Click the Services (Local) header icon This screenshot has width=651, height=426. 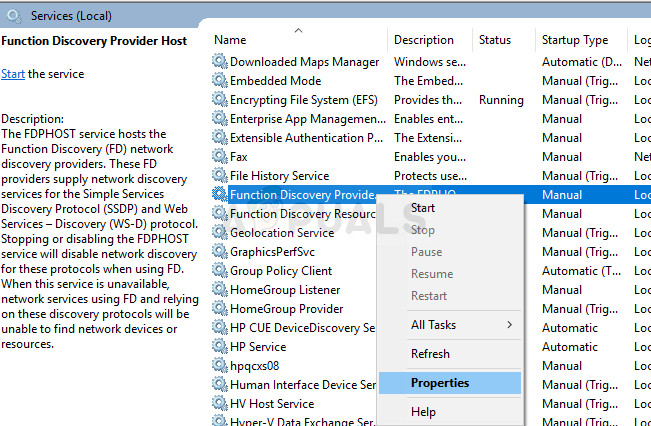(15, 16)
